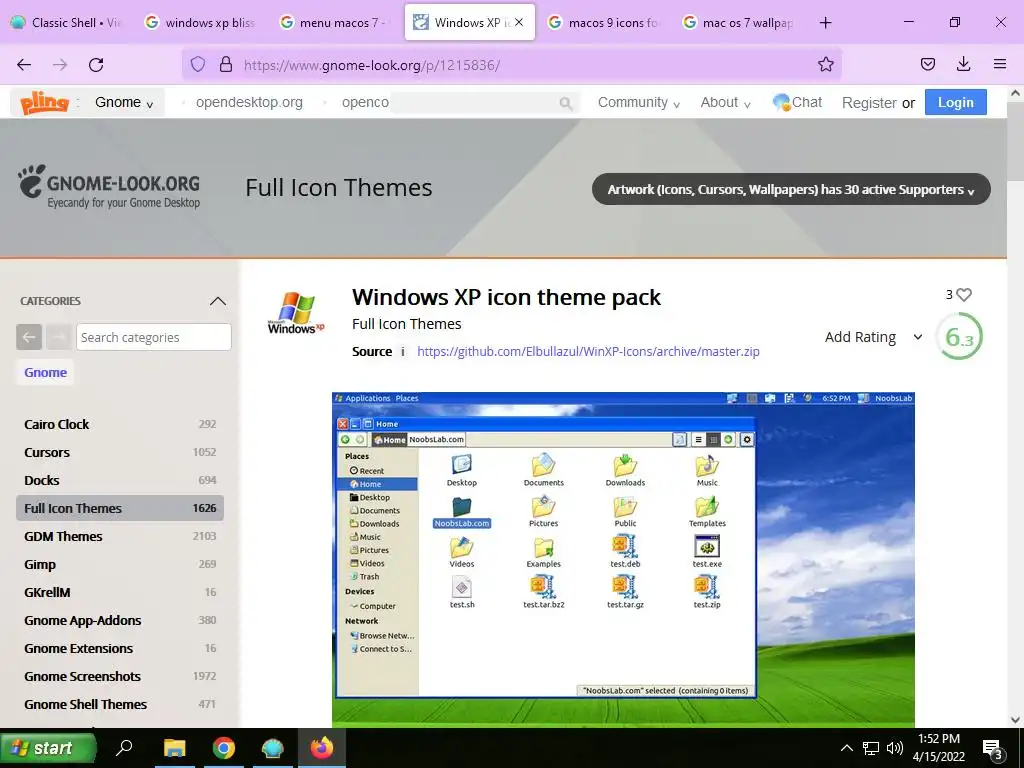Image resolution: width=1024 pixels, height=768 pixels.
Task: Bookmark this page with the star
Action: (825, 64)
